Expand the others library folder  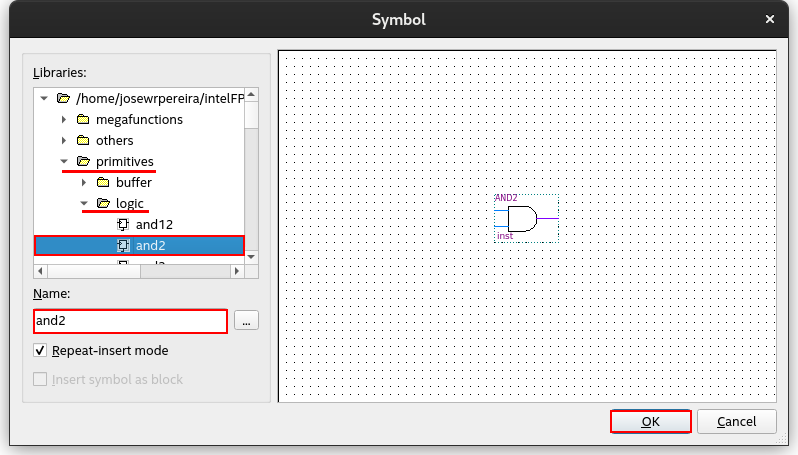point(64,140)
